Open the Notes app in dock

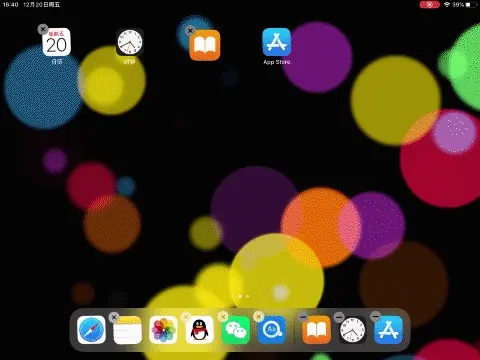point(127,330)
